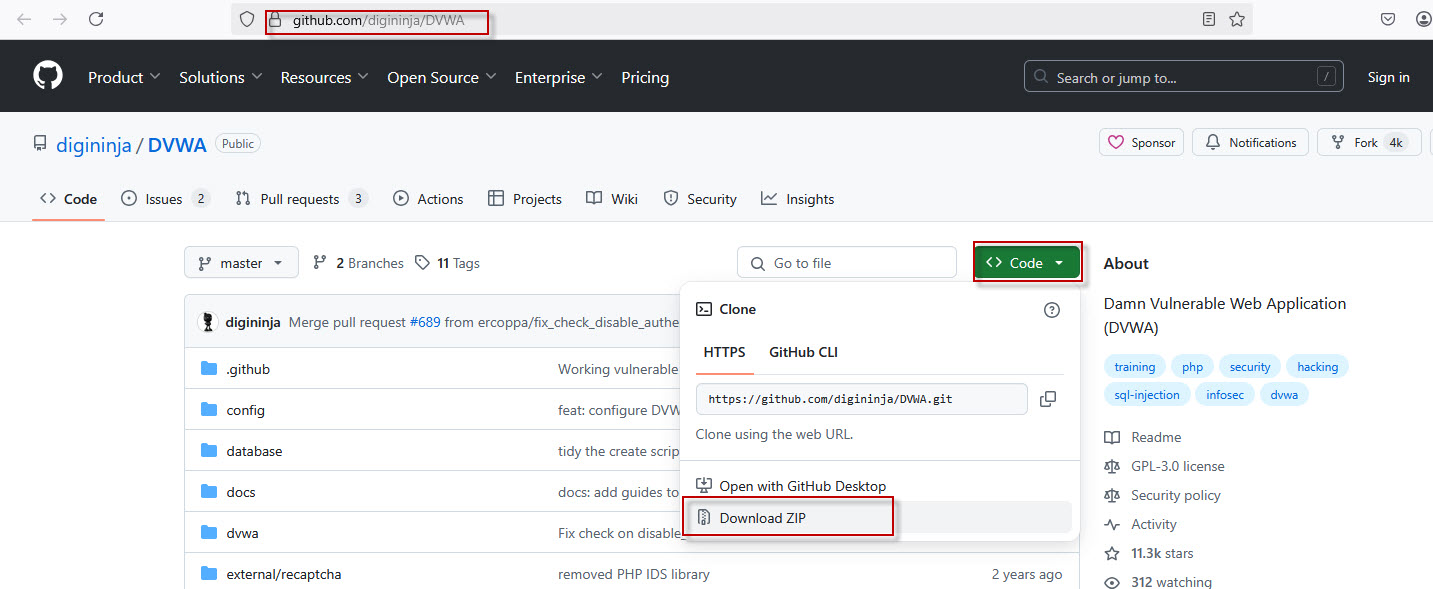Open the Insights tab
This screenshot has height=589, width=1433.
[797, 199]
